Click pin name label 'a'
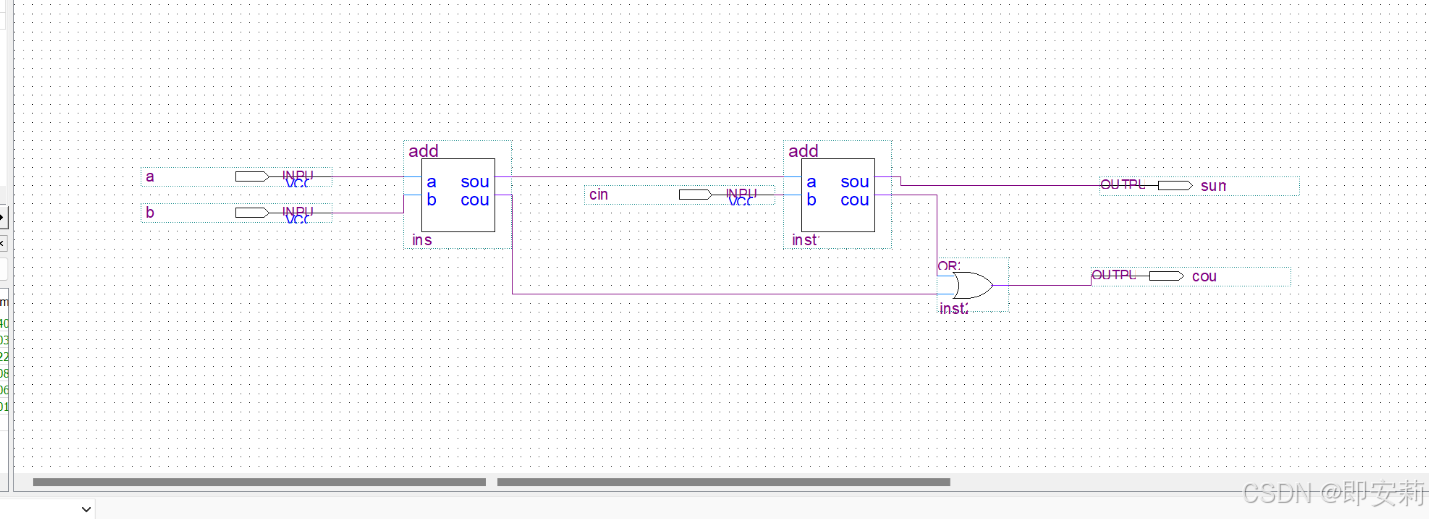The image size is (1429, 519). pyautogui.click(x=150, y=177)
